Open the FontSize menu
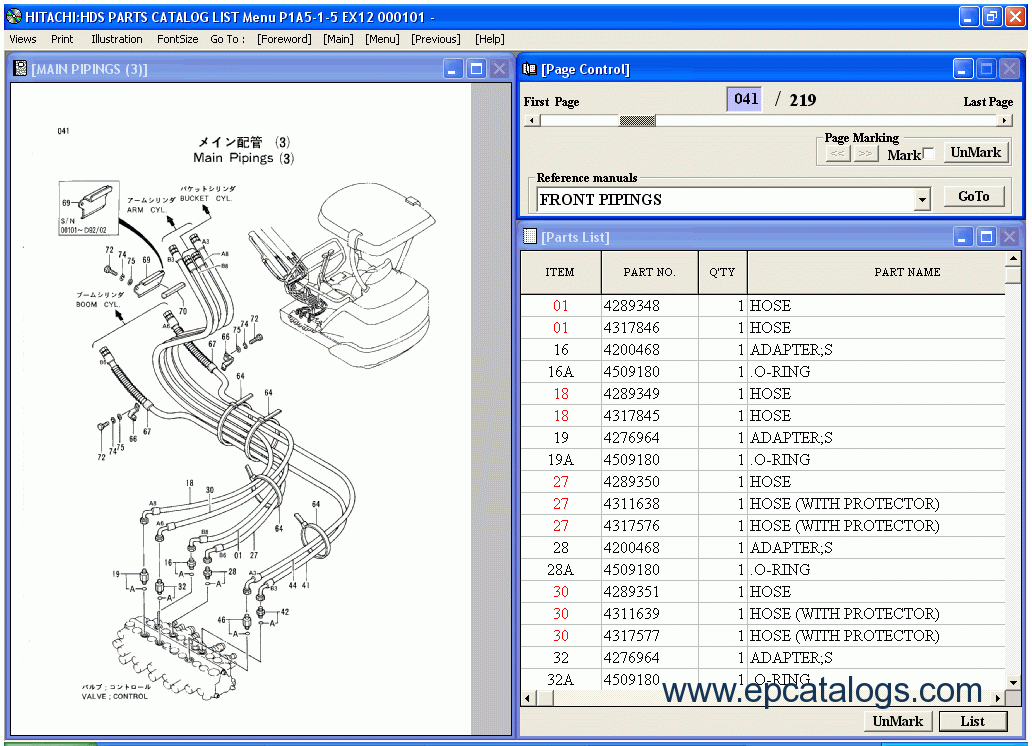Screen dimensions: 1032x746 pos(178,39)
